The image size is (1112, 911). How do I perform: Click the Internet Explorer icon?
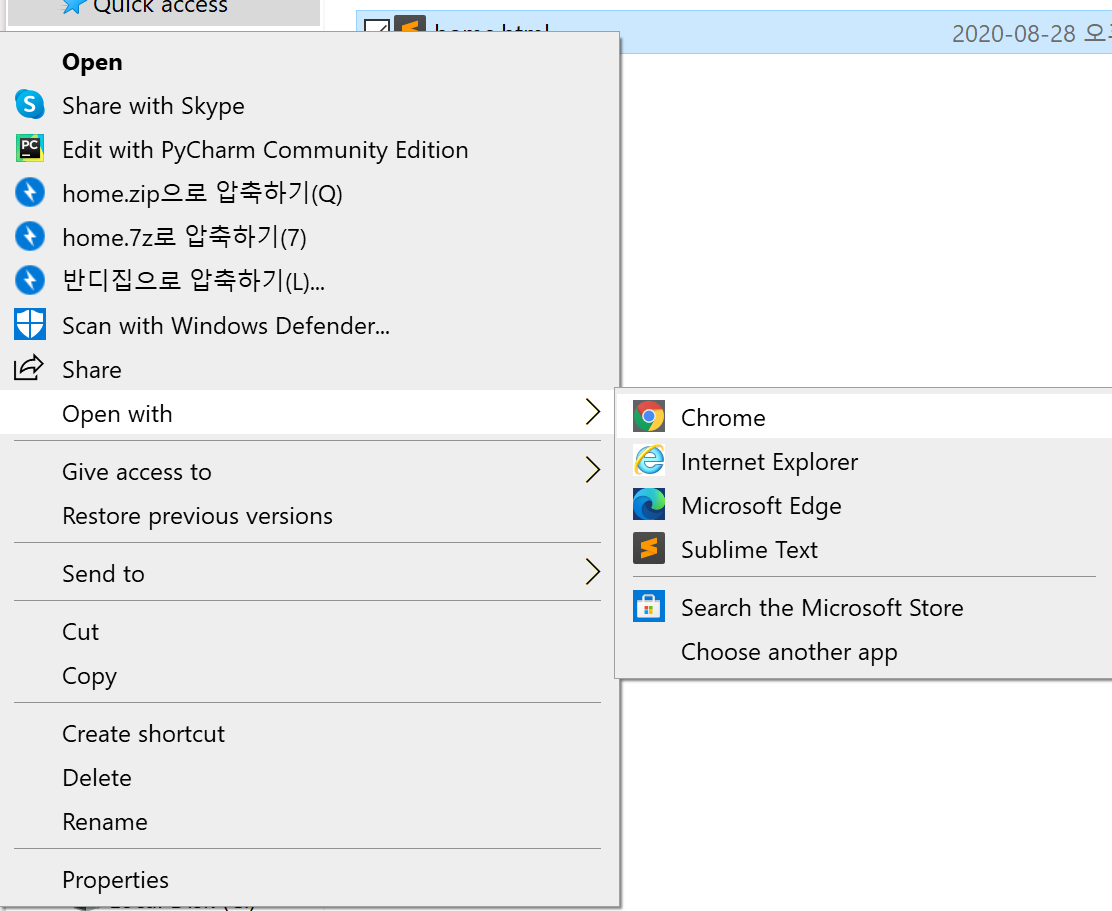point(649,461)
